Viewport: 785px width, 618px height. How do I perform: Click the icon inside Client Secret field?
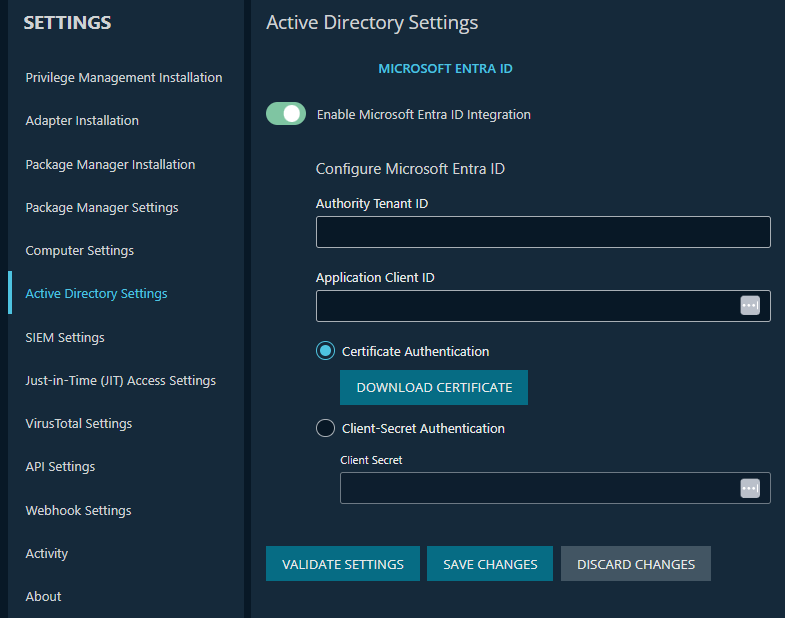[x=749, y=488]
